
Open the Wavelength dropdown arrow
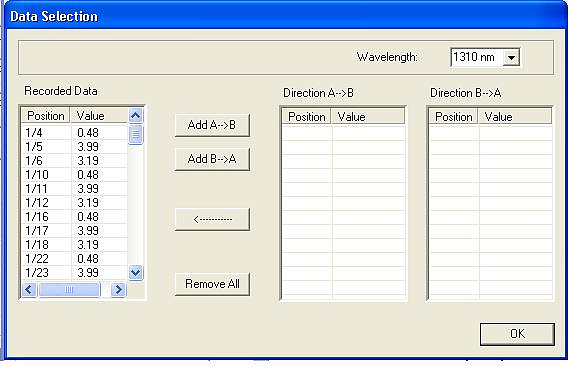[x=511, y=58]
